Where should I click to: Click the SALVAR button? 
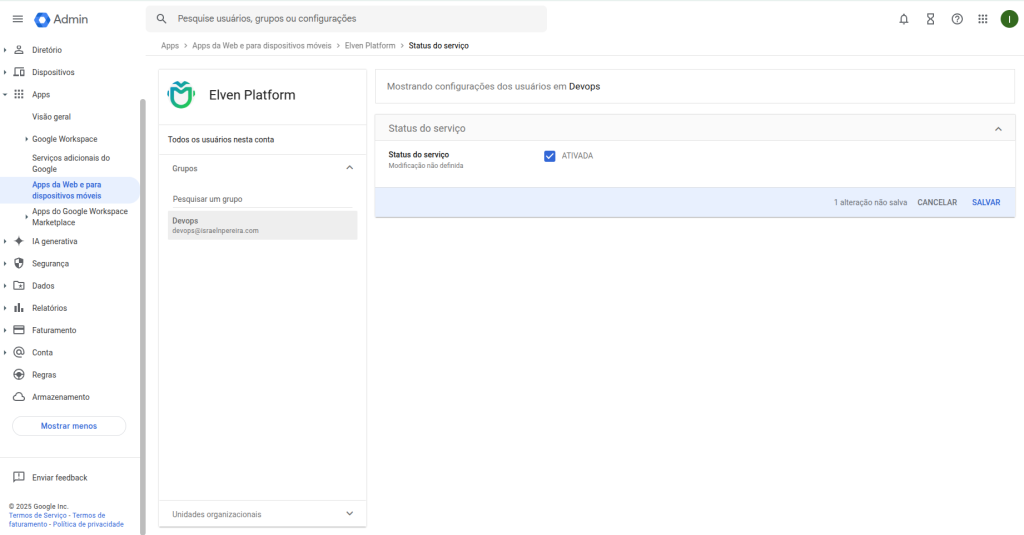(985, 202)
